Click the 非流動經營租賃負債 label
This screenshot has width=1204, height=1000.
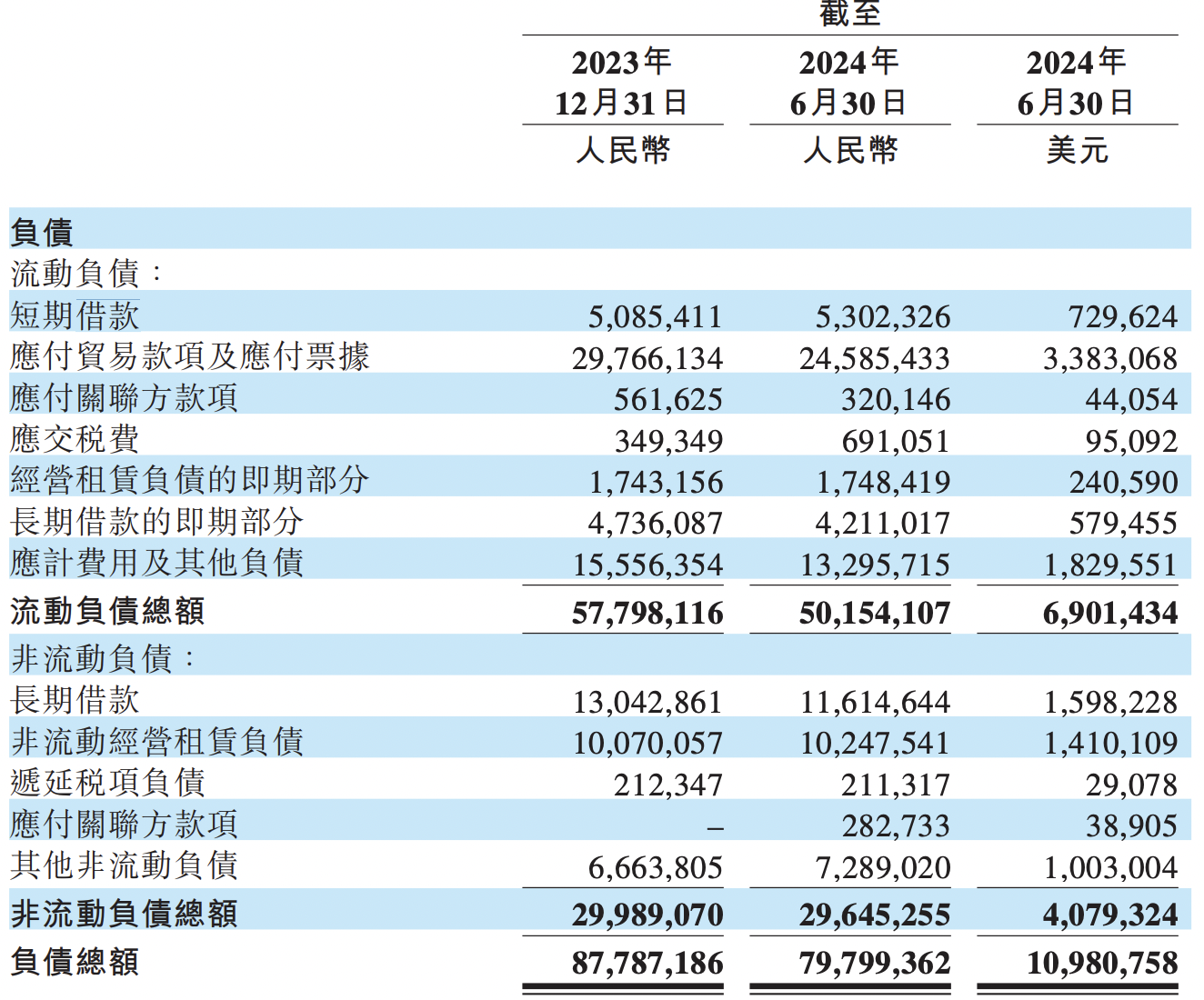(x=156, y=741)
